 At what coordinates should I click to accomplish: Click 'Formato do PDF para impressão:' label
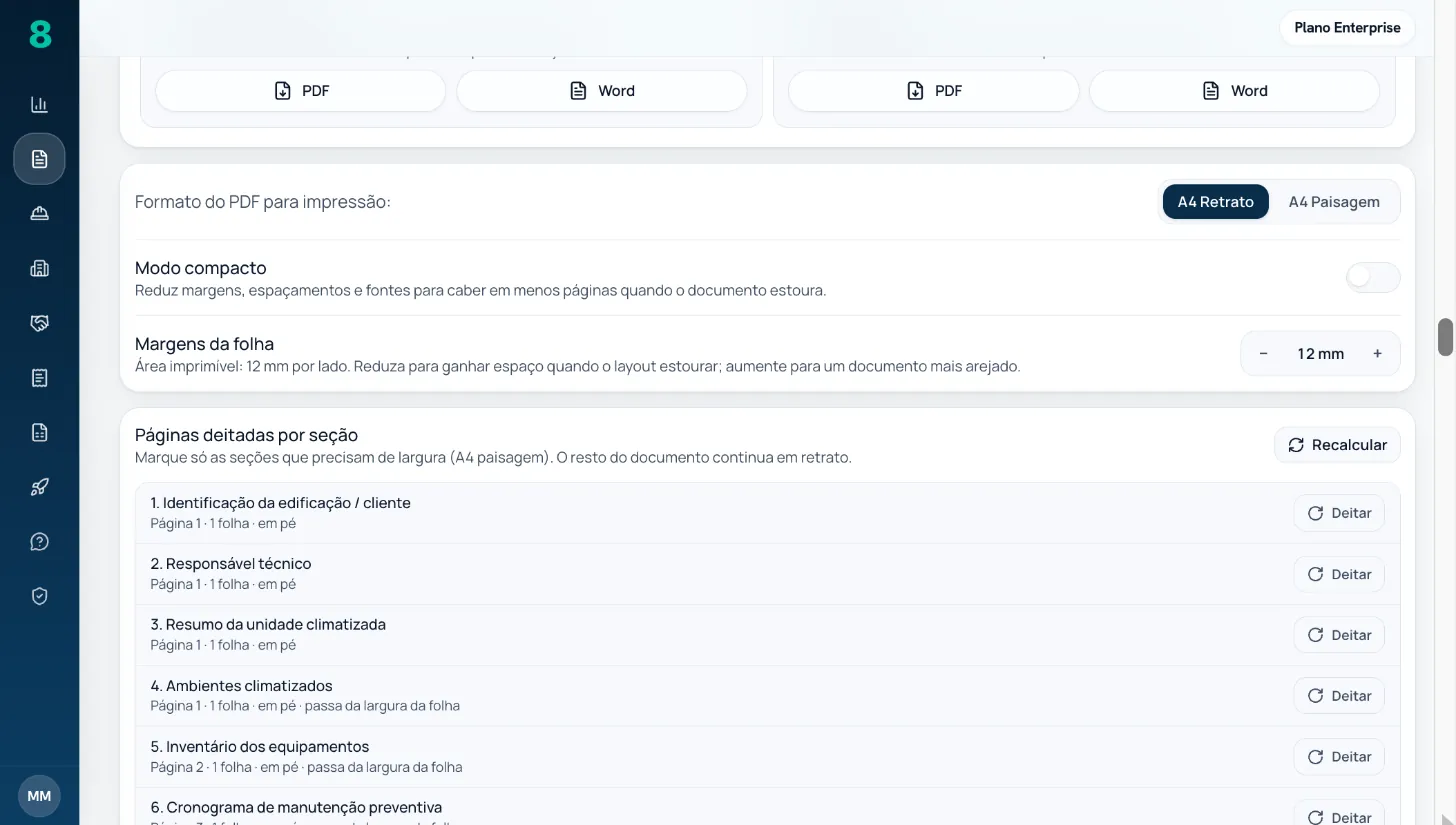(x=263, y=202)
